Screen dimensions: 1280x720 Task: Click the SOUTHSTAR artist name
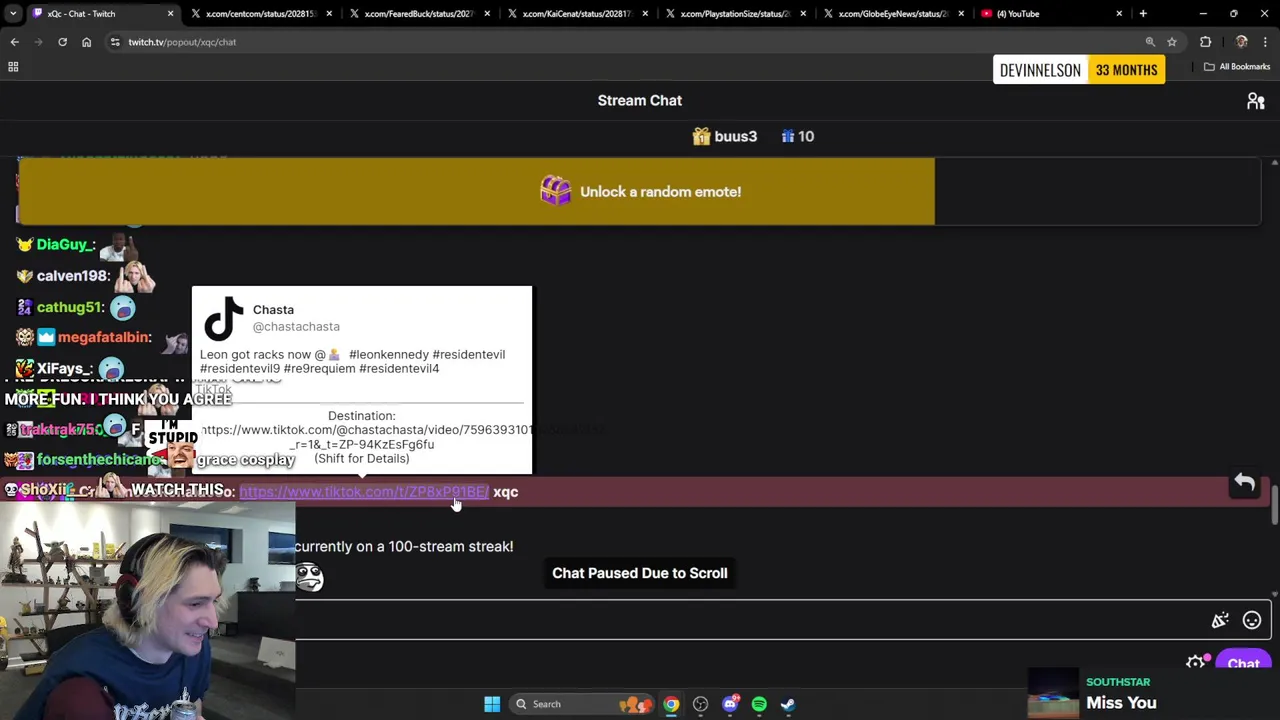1118,682
